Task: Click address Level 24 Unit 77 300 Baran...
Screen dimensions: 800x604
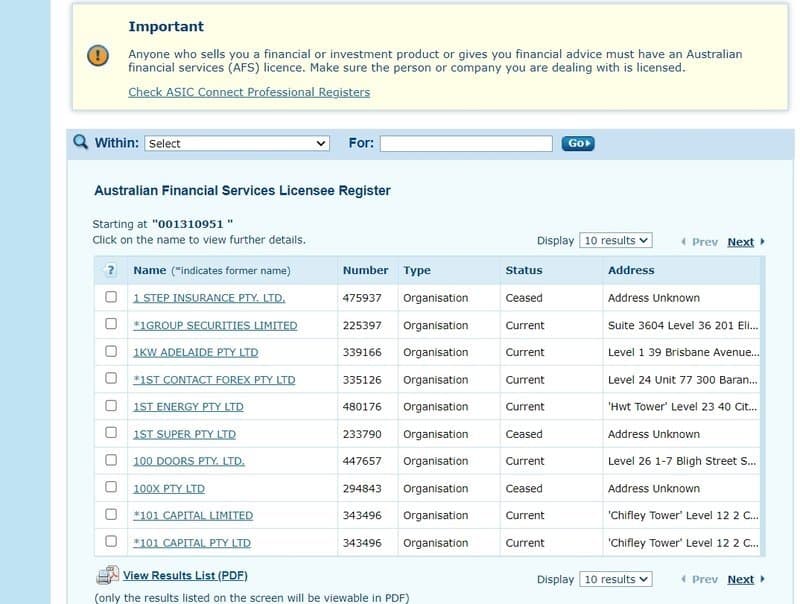Action: pyautogui.click(x=682, y=380)
